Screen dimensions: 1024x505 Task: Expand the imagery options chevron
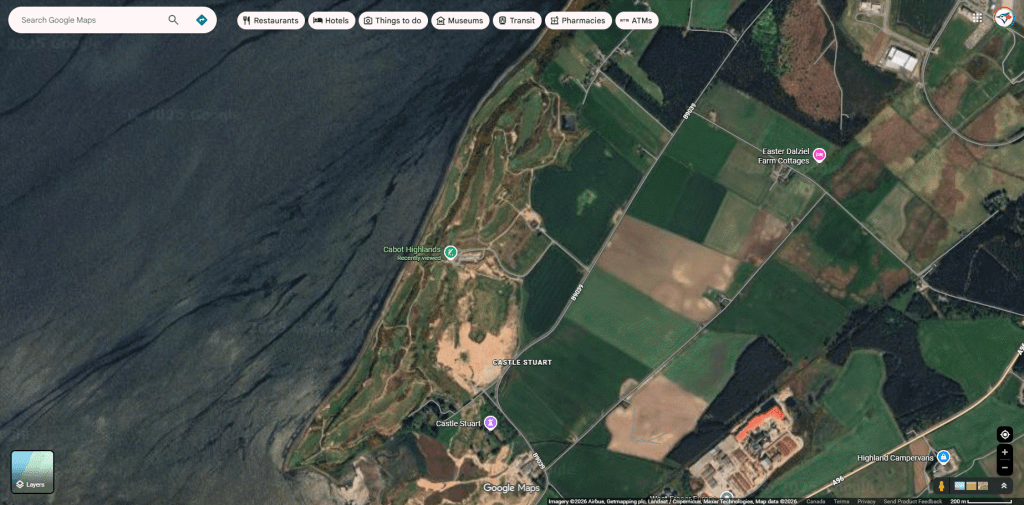click(x=1004, y=486)
